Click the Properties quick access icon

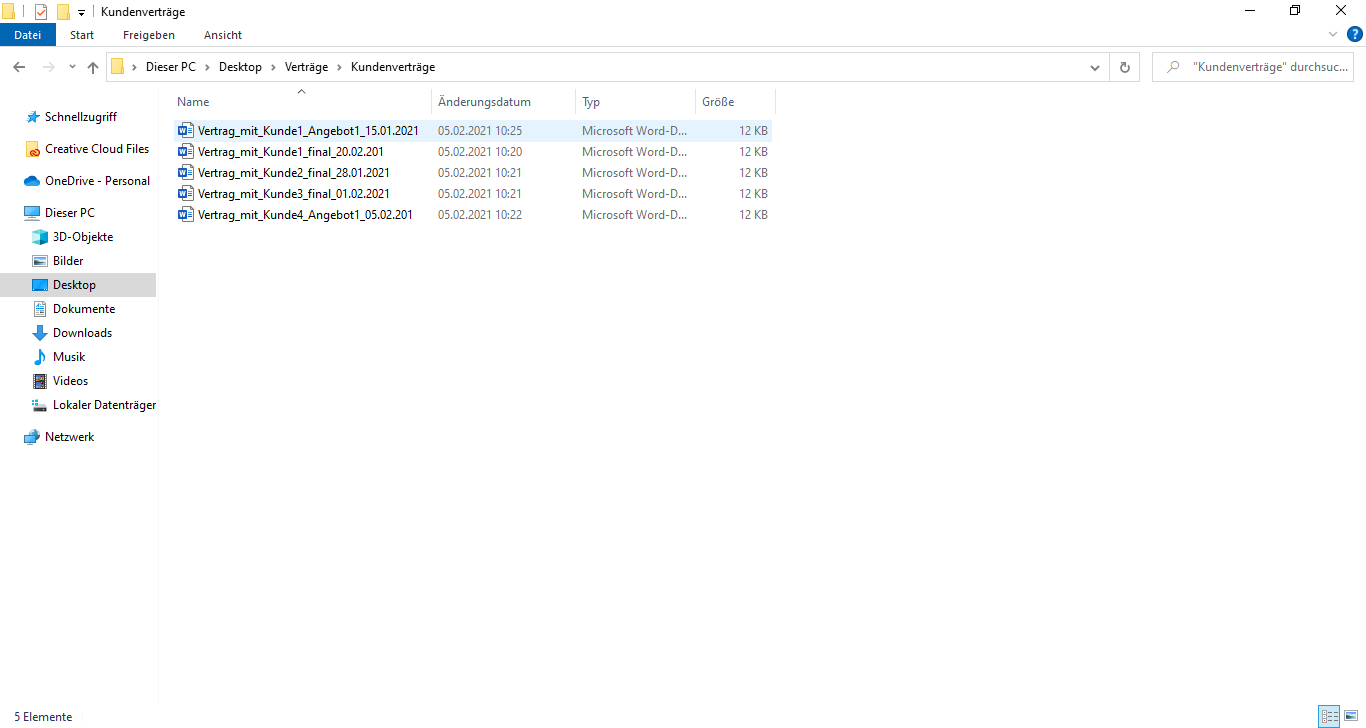pyautogui.click(x=41, y=12)
